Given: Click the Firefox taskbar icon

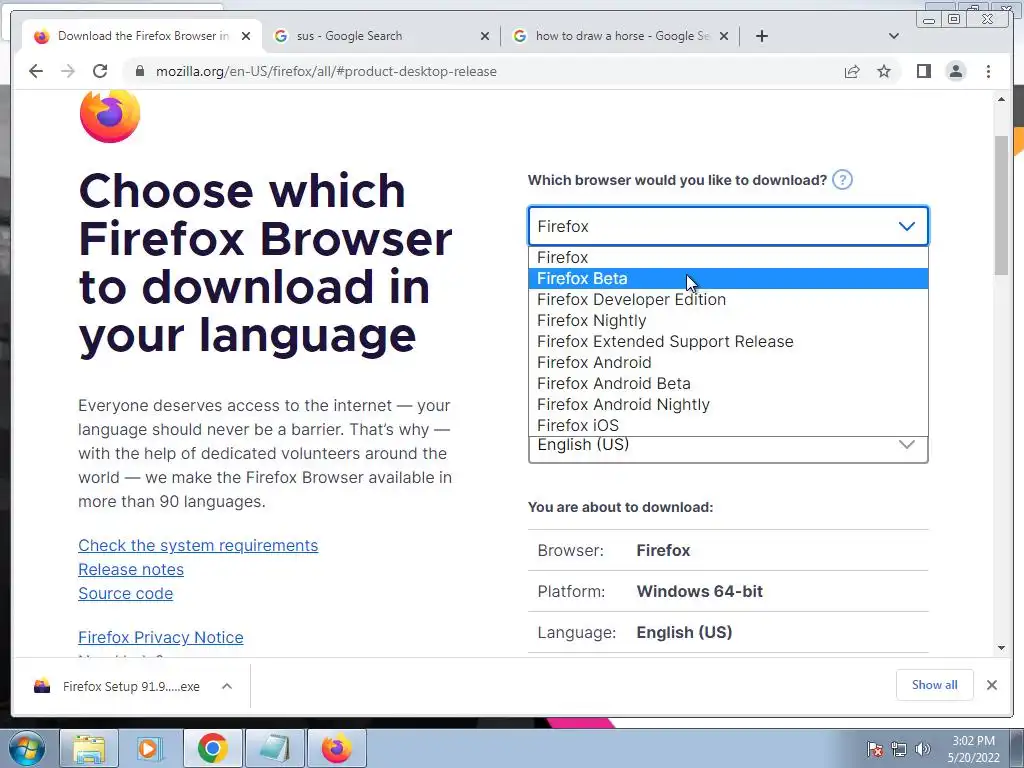Looking at the screenshot, I should tap(336, 748).
